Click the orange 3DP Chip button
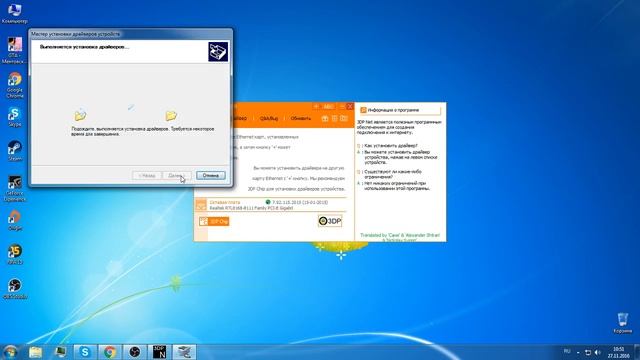Viewport: 640px width, 360px height. 214,221
